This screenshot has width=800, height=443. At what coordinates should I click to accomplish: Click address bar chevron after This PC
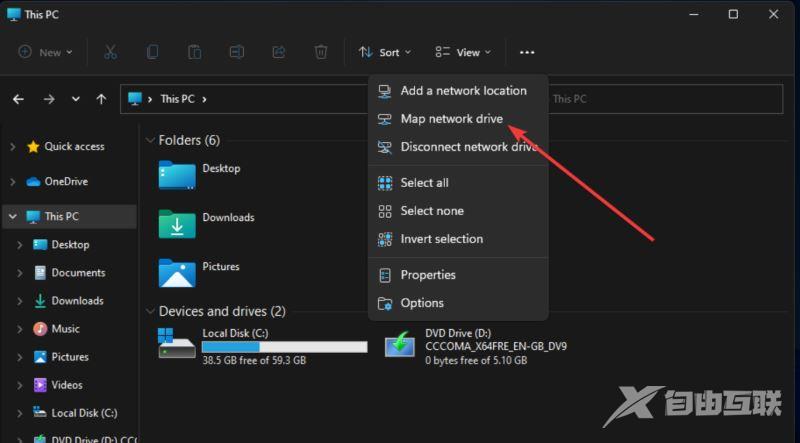tap(204, 99)
